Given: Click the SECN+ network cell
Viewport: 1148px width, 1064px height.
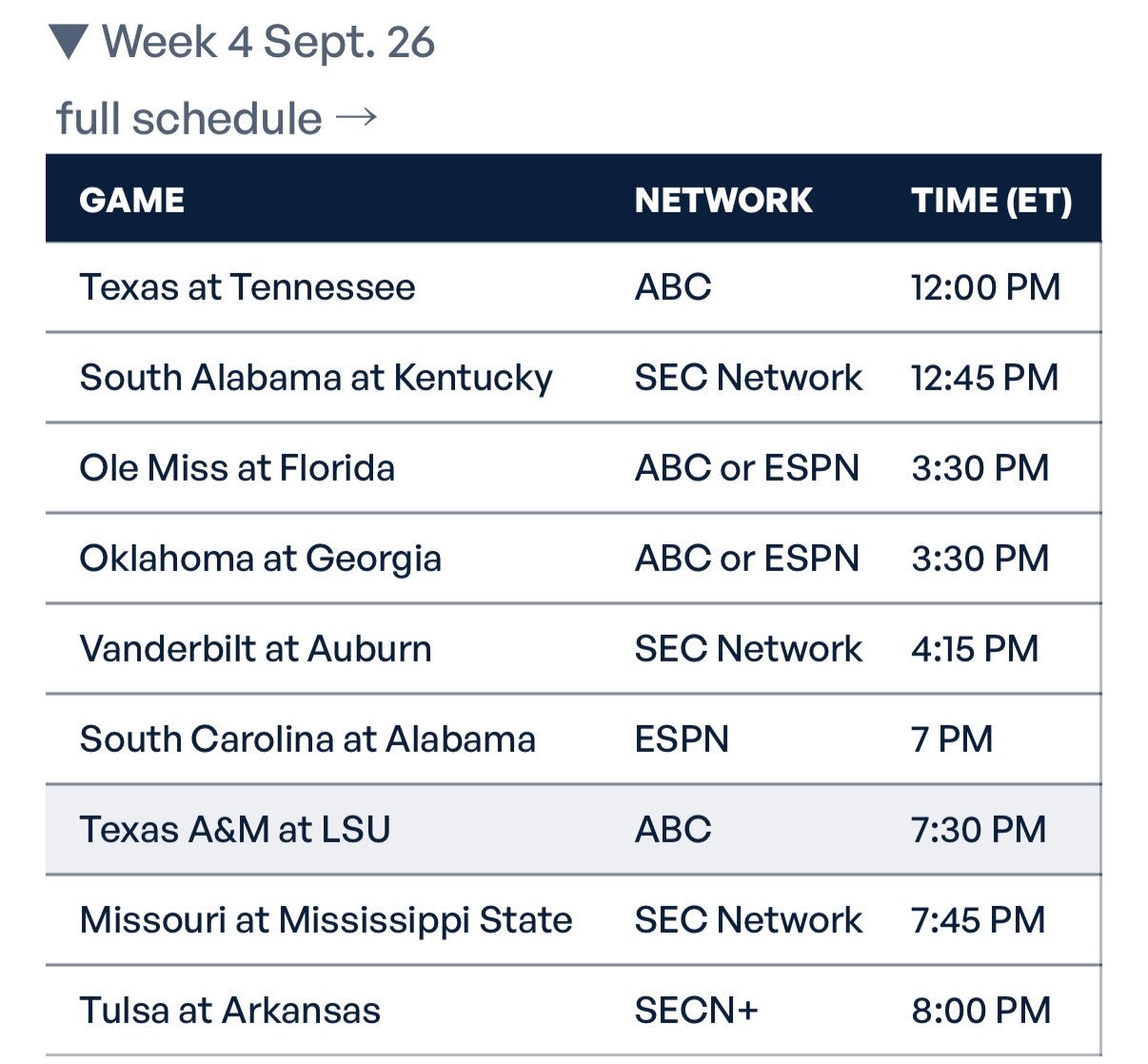Looking at the screenshot, I should [x=697, y=1011].
